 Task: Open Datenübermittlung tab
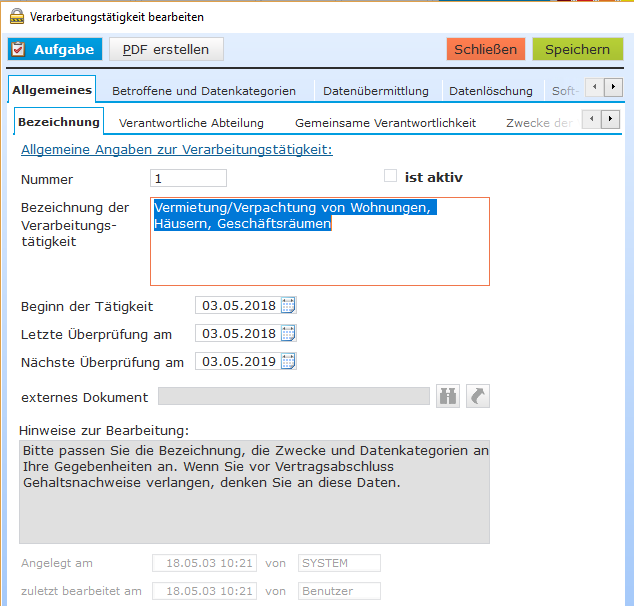click(376, 91)
